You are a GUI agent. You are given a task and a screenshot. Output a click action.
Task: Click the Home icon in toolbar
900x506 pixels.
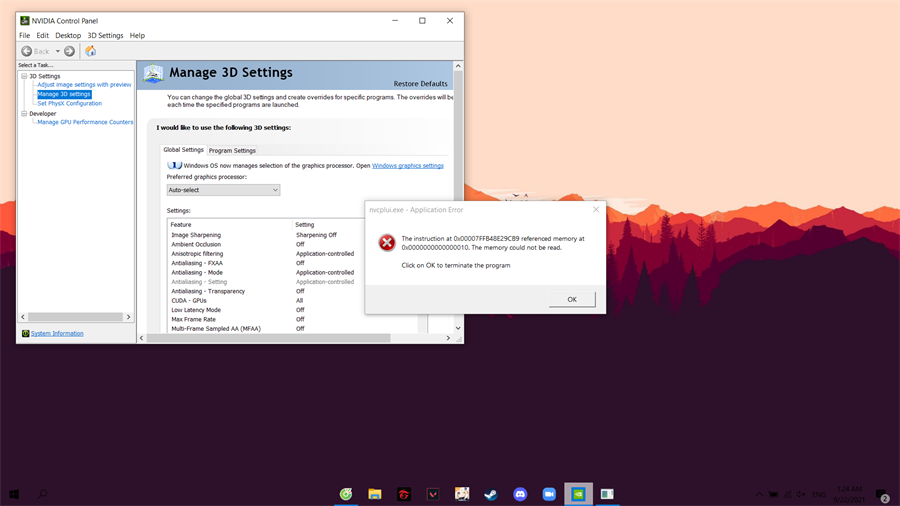(90, 51)
